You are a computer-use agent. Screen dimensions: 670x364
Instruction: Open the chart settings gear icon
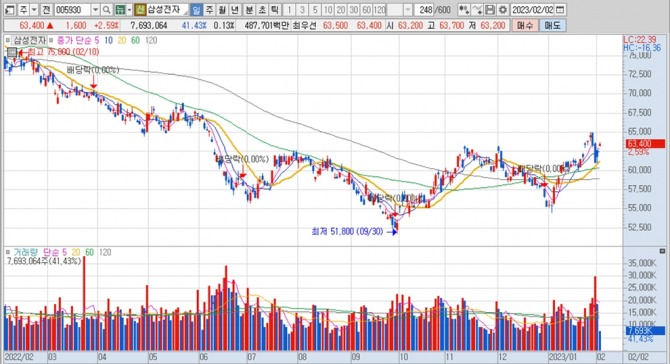[x=503, y=9]
